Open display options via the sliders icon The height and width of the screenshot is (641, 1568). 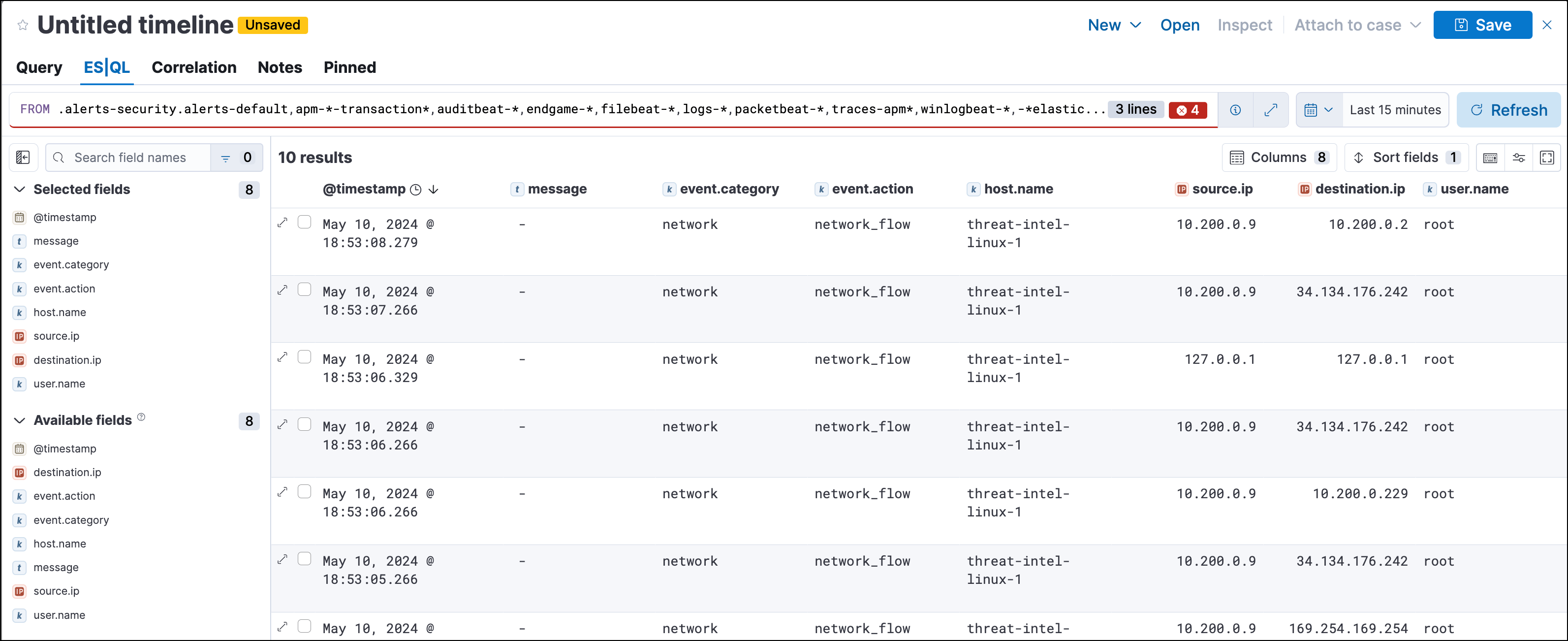[x=1519, y=157]
